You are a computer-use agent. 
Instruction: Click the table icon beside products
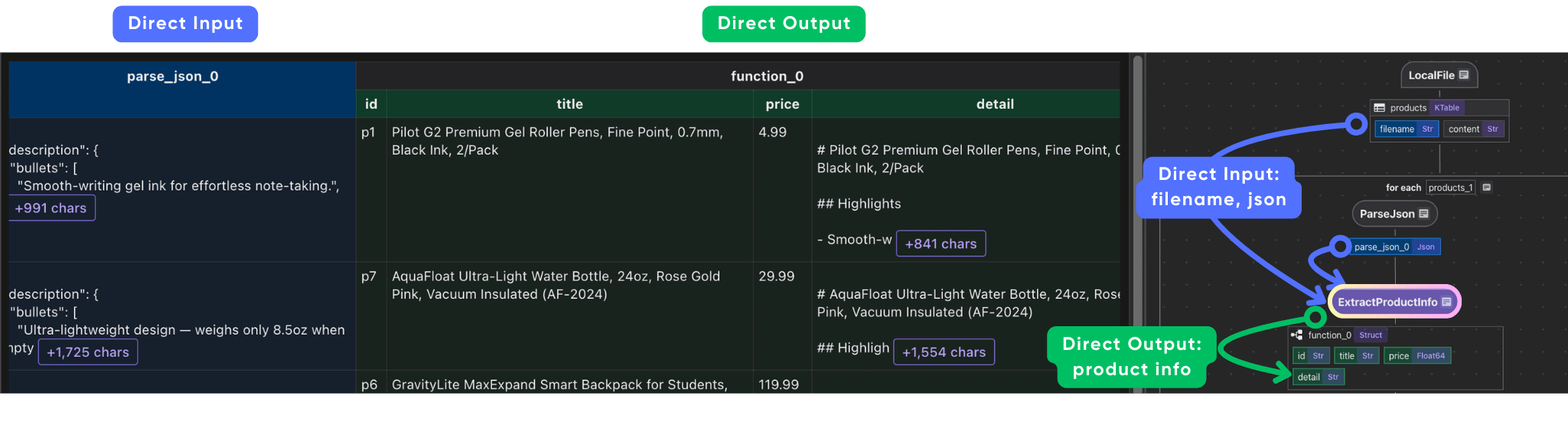tap(1380, 108)
